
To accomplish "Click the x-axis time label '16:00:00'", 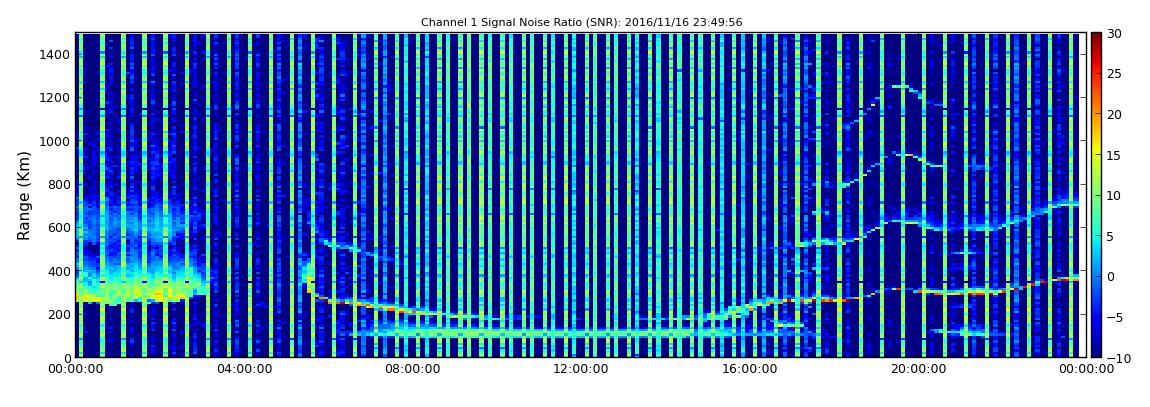I will (749, 369).
